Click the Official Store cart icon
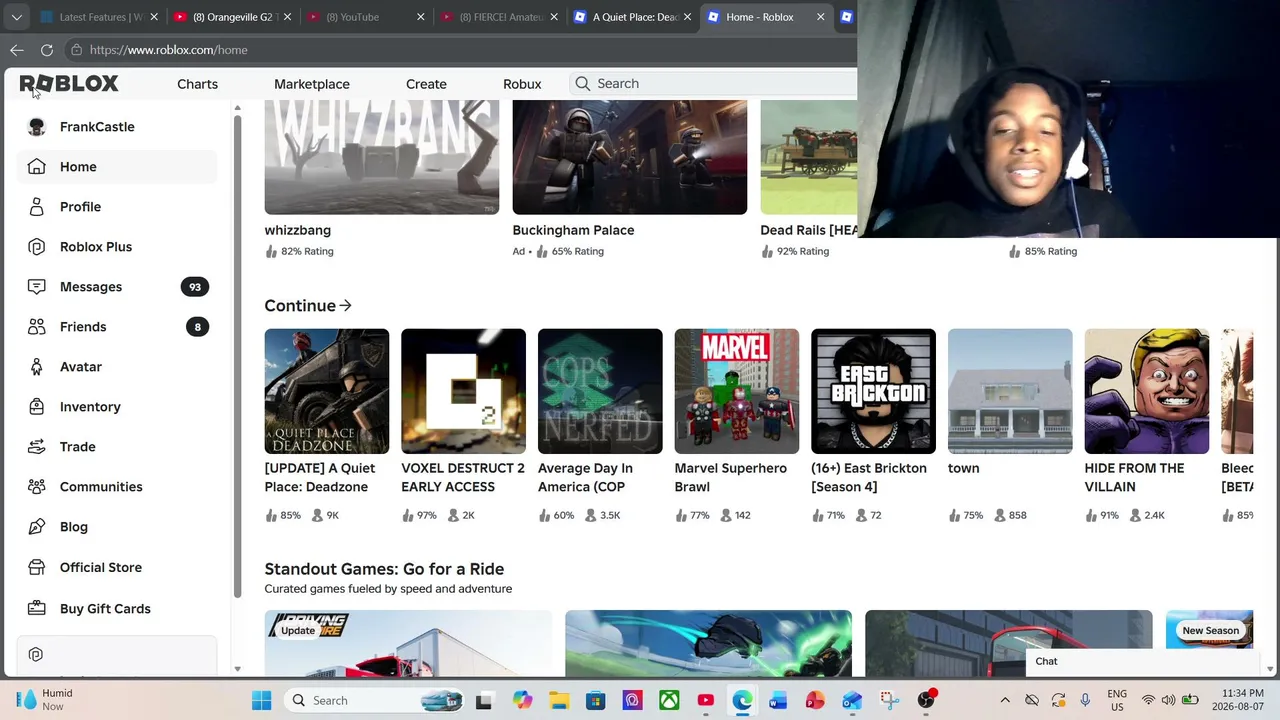The width and height of the screenshot is (1280, 720). click(x=37, y=567)
